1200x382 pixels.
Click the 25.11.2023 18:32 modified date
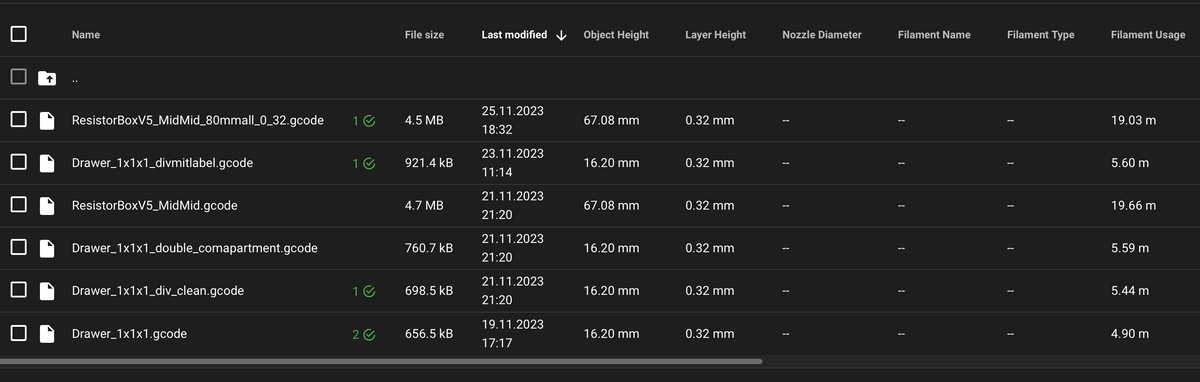click(513, 120)
